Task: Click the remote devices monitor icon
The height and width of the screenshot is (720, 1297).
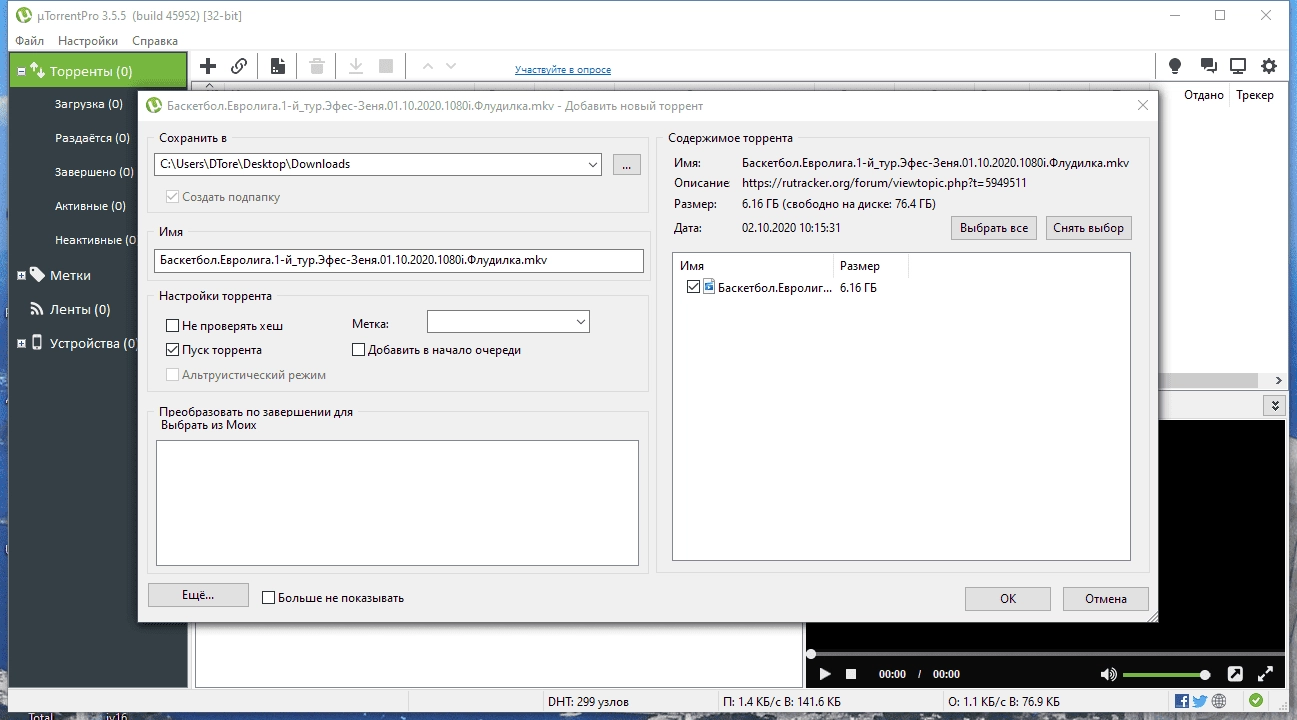Action: [x=1238, y=64]
